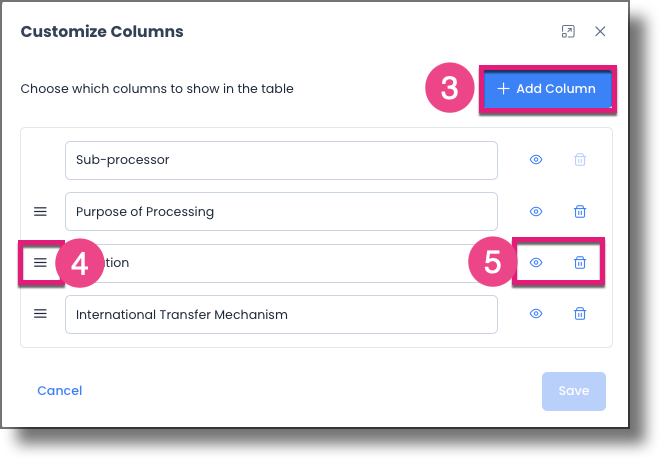Screen dimensions: 661x460
Task: Click drag handle for International Transfer Mechanism
Action: point(41,314)
